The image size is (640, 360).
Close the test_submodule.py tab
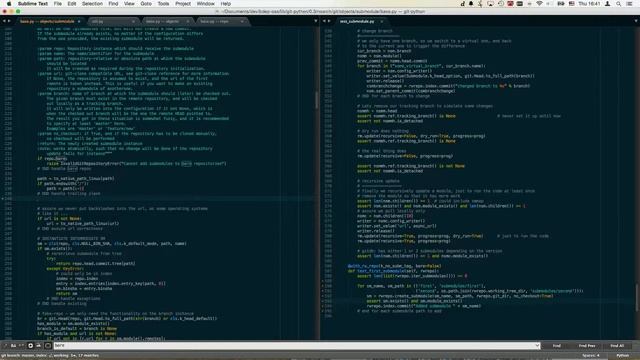(382, 21)
